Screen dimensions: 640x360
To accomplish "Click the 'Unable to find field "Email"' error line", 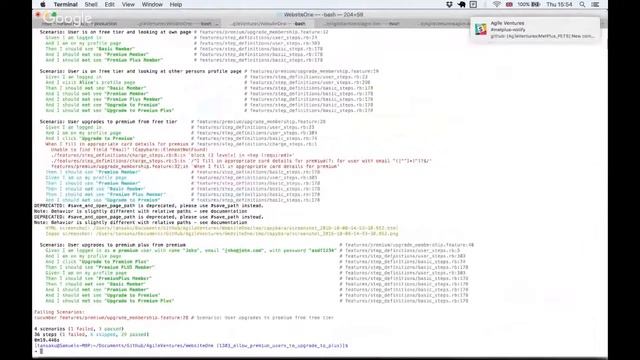I will (129, 150).
